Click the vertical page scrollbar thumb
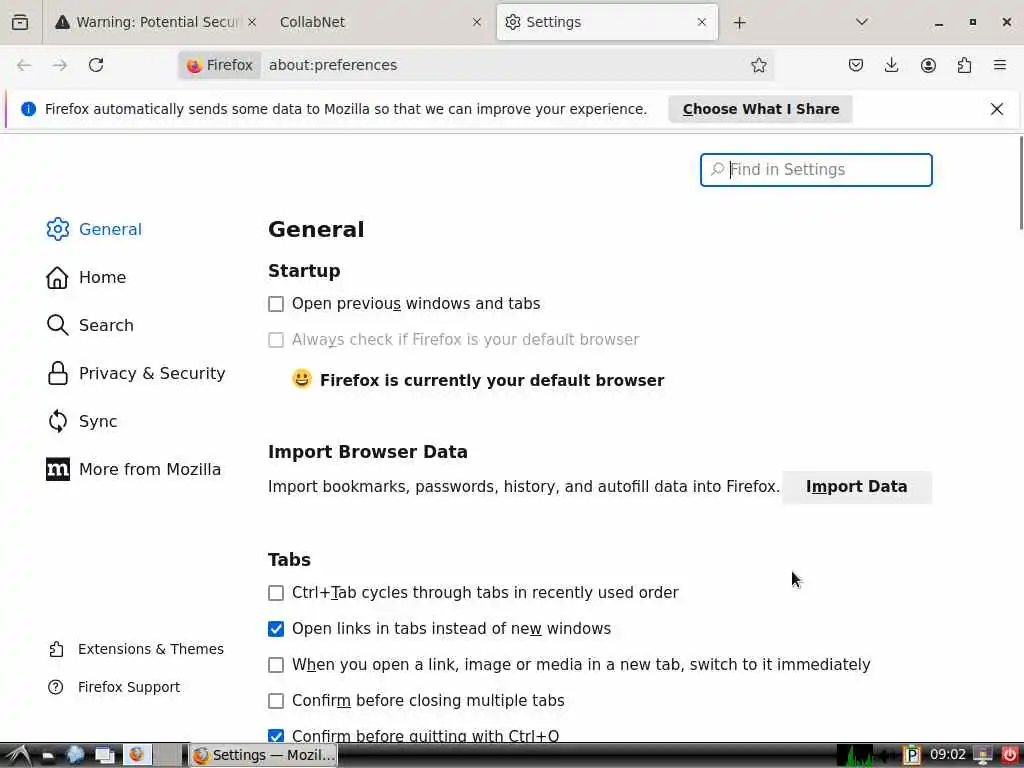The height and width of the screenshot is (768, 1024). click(x=1021, y=182)
